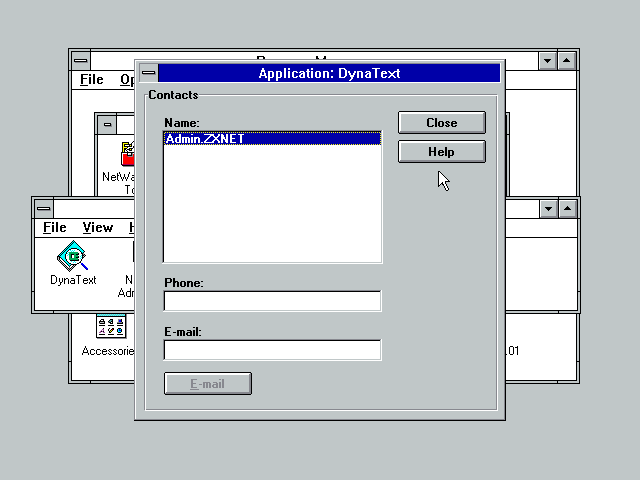Screen dimensions: 640x480
Task: Open the File menu in launcher window
Action: 55,227
